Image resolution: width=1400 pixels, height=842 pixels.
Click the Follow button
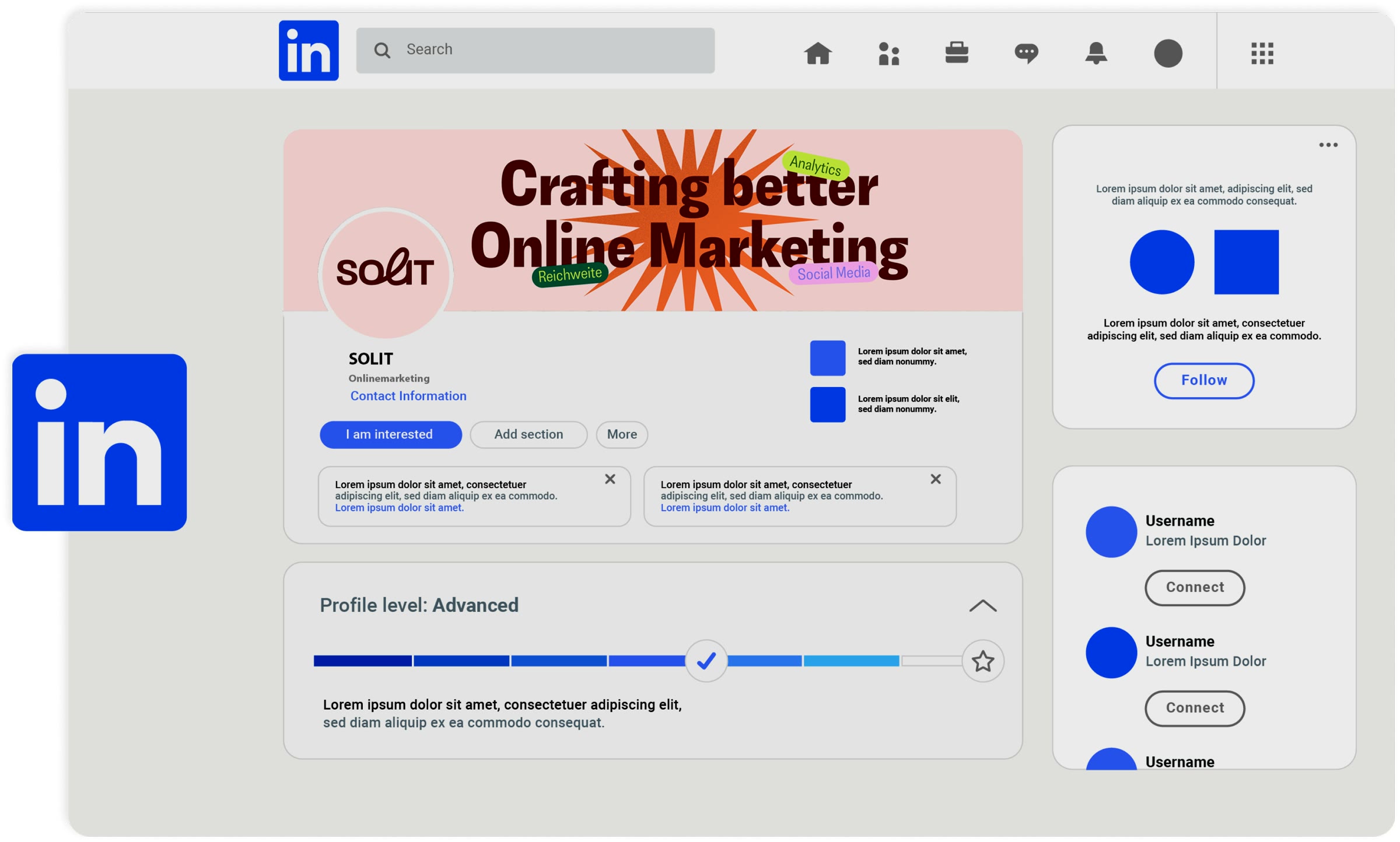click(x=1204, y=381)
